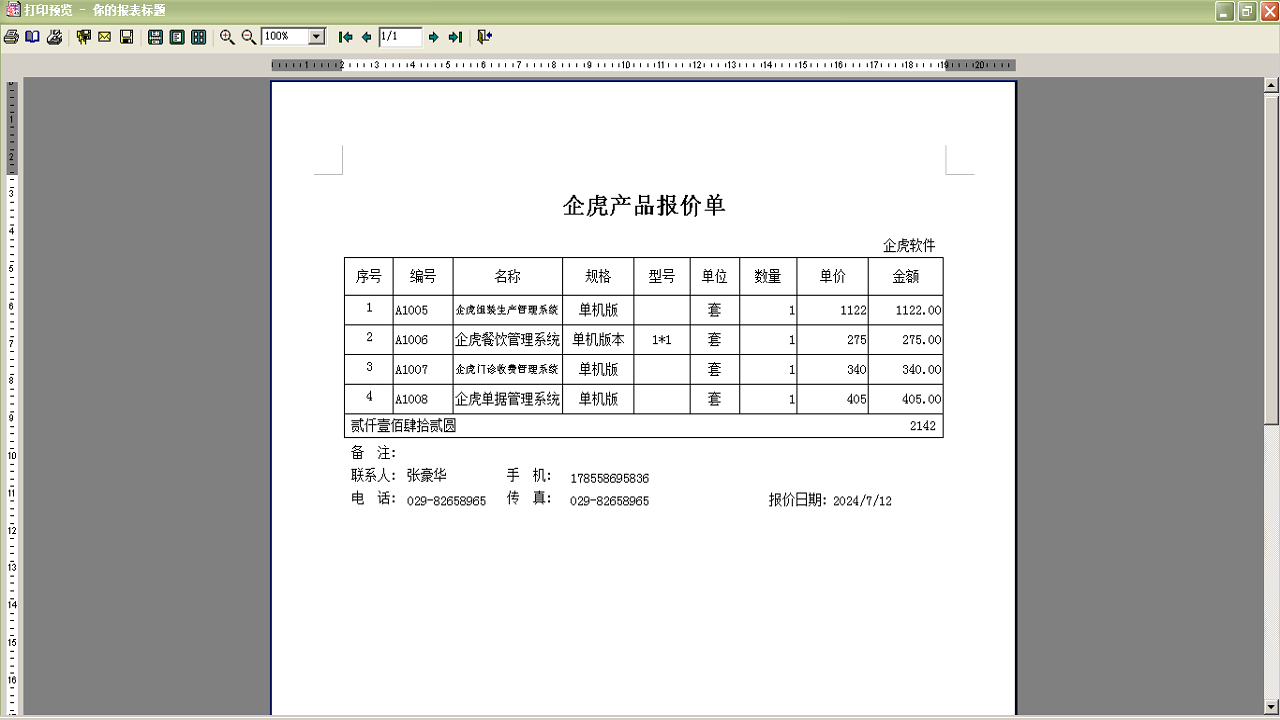Jump to the first page arrow

pos(345,36)
